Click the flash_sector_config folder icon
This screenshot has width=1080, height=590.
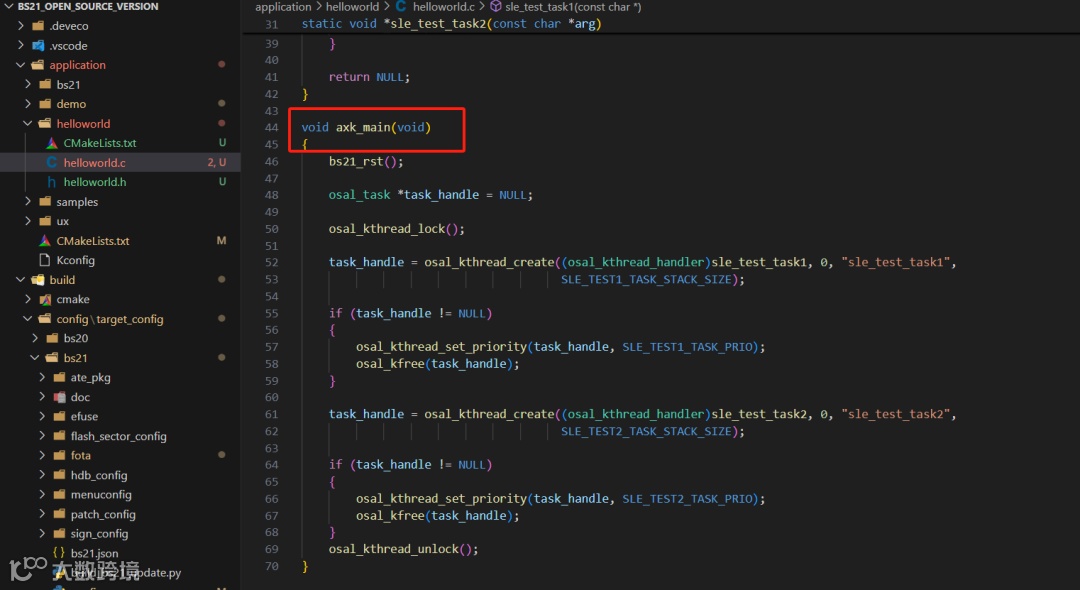point(59,436)
